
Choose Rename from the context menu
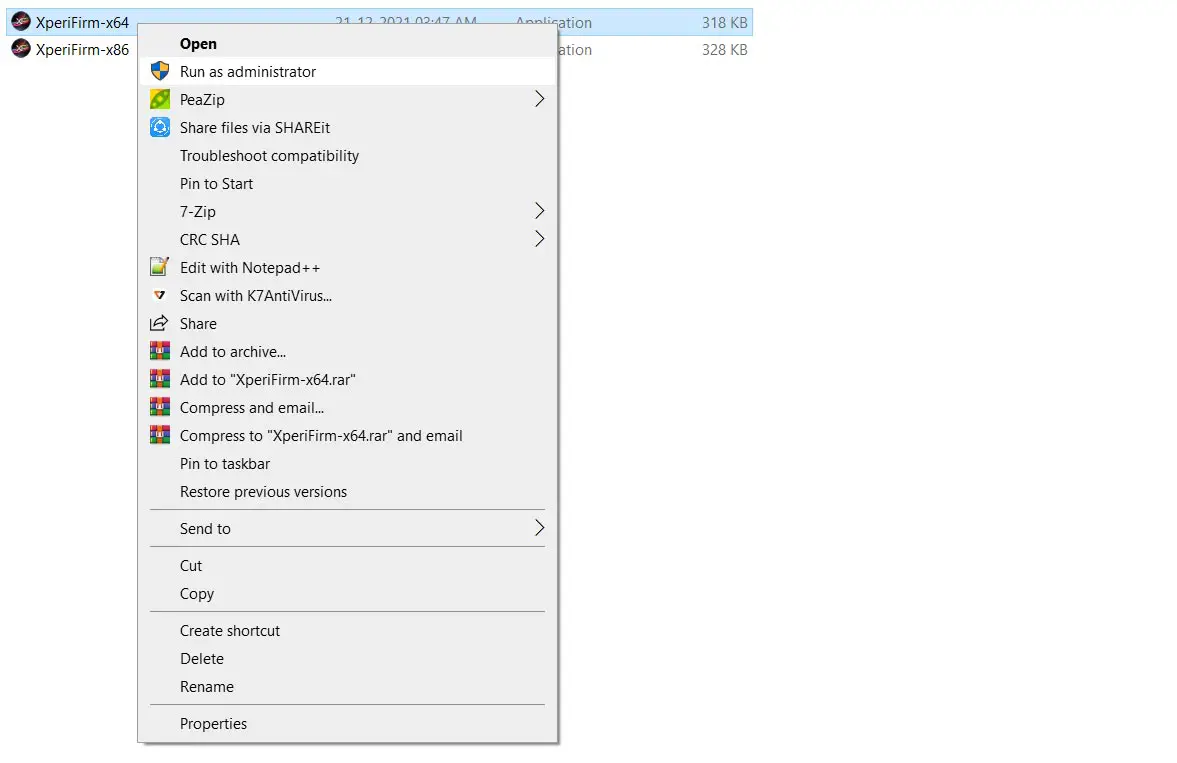348,686
